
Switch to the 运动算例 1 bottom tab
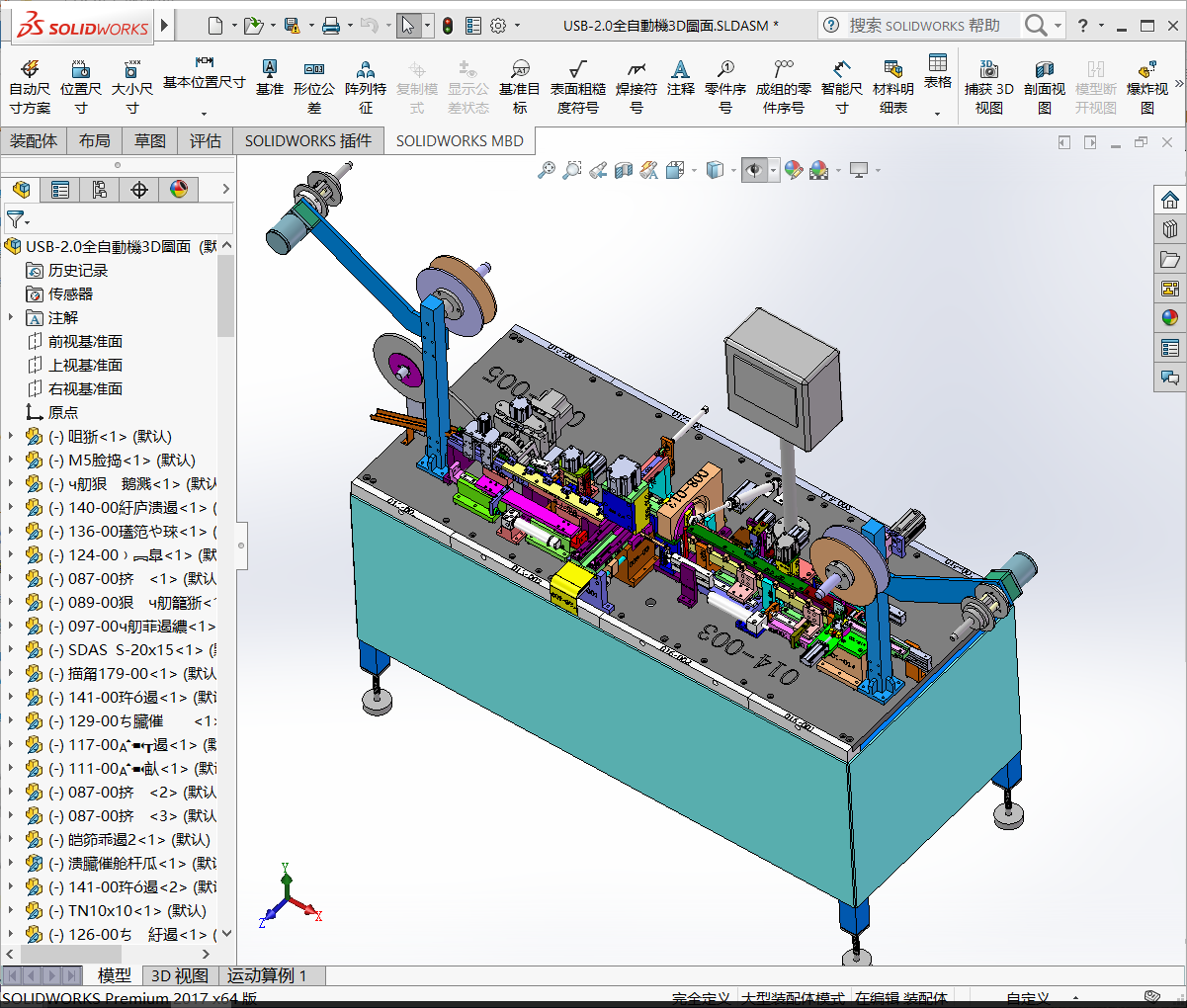click(267, 976)
